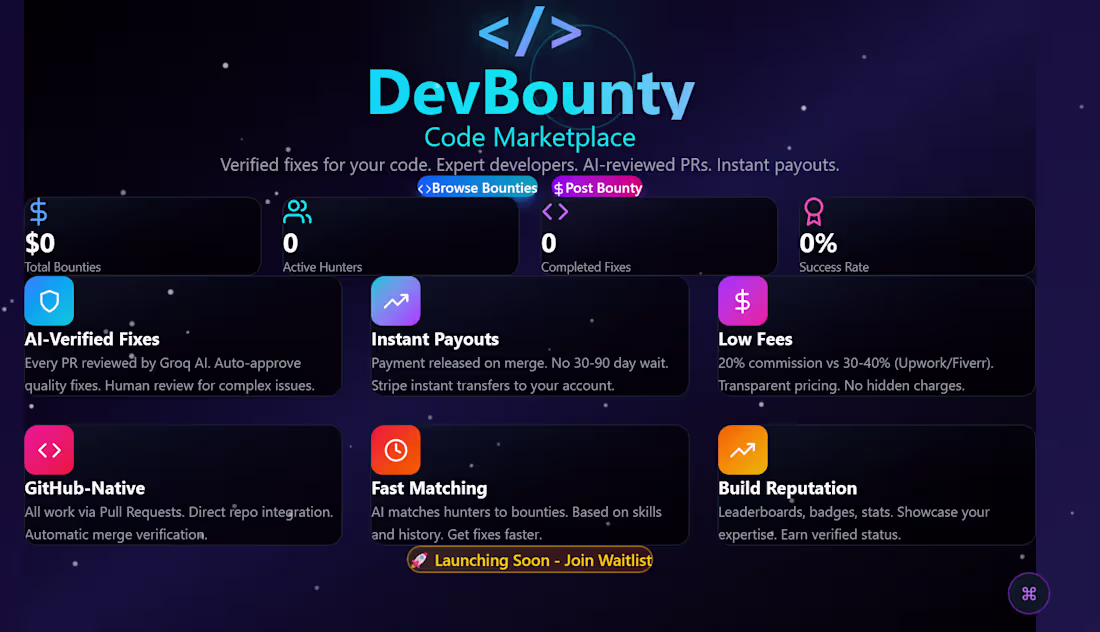Click the DevBounty code brackets logo

pos(530,32)
